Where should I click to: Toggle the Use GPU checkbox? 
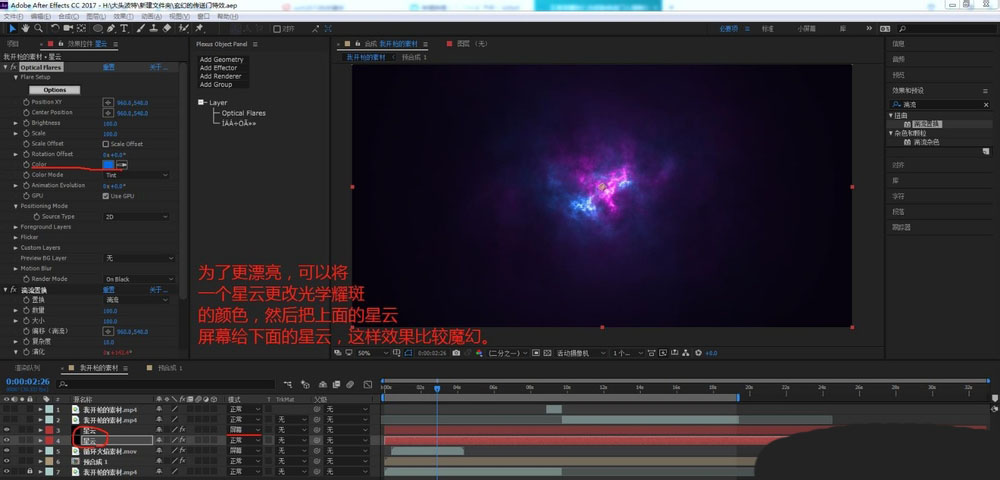click(106, 196)
